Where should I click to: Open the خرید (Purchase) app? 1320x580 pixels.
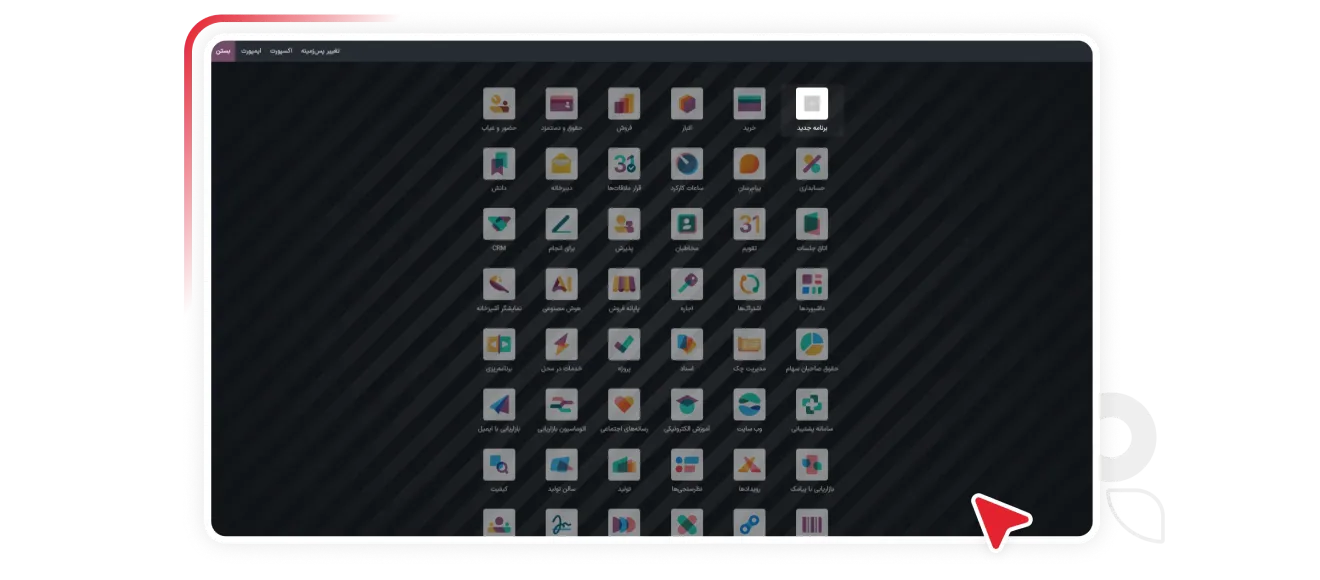[x=749, y=103]
